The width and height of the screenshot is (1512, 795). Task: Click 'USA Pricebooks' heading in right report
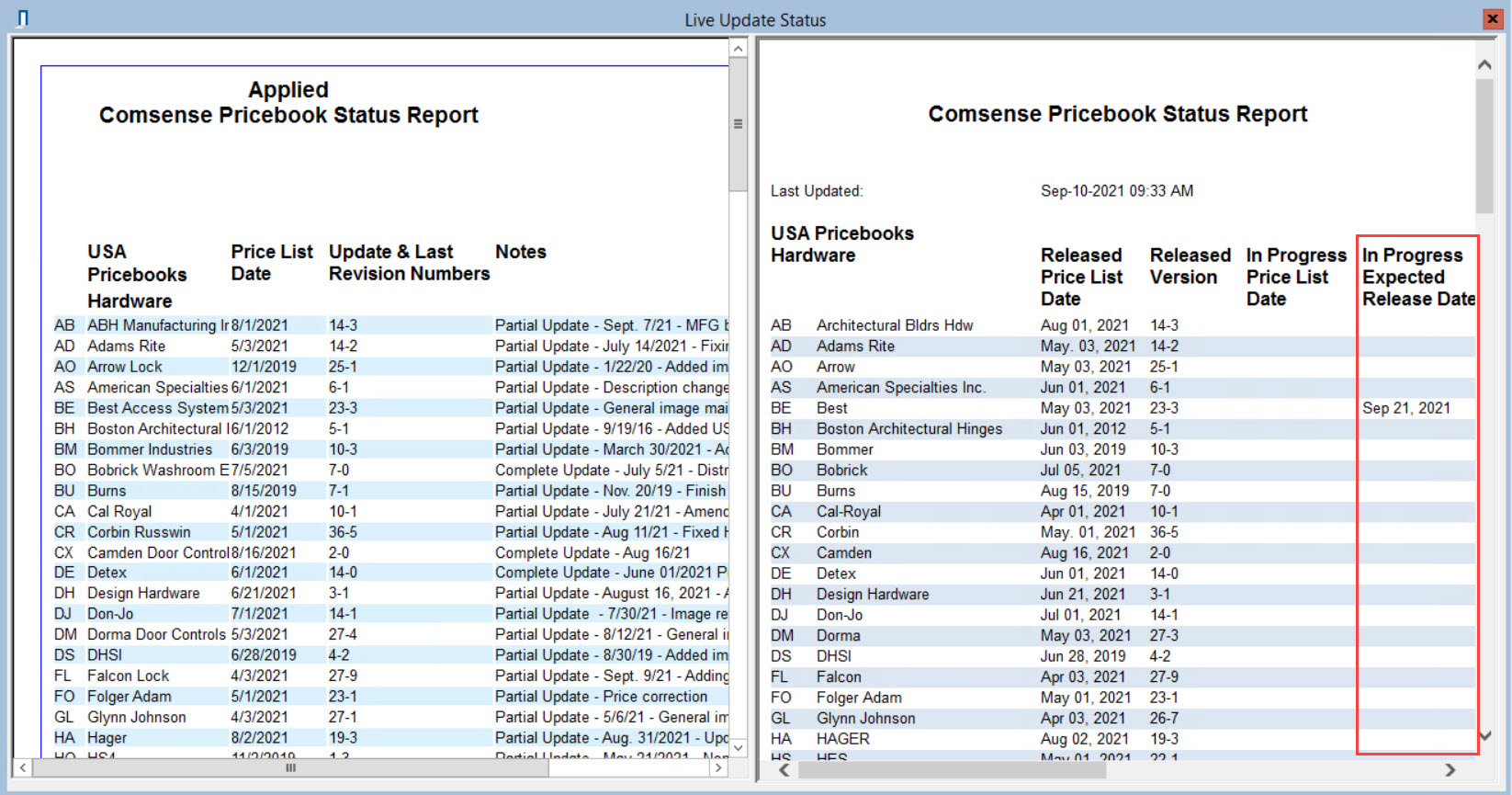pyautogui.click(x=842, y=233)
